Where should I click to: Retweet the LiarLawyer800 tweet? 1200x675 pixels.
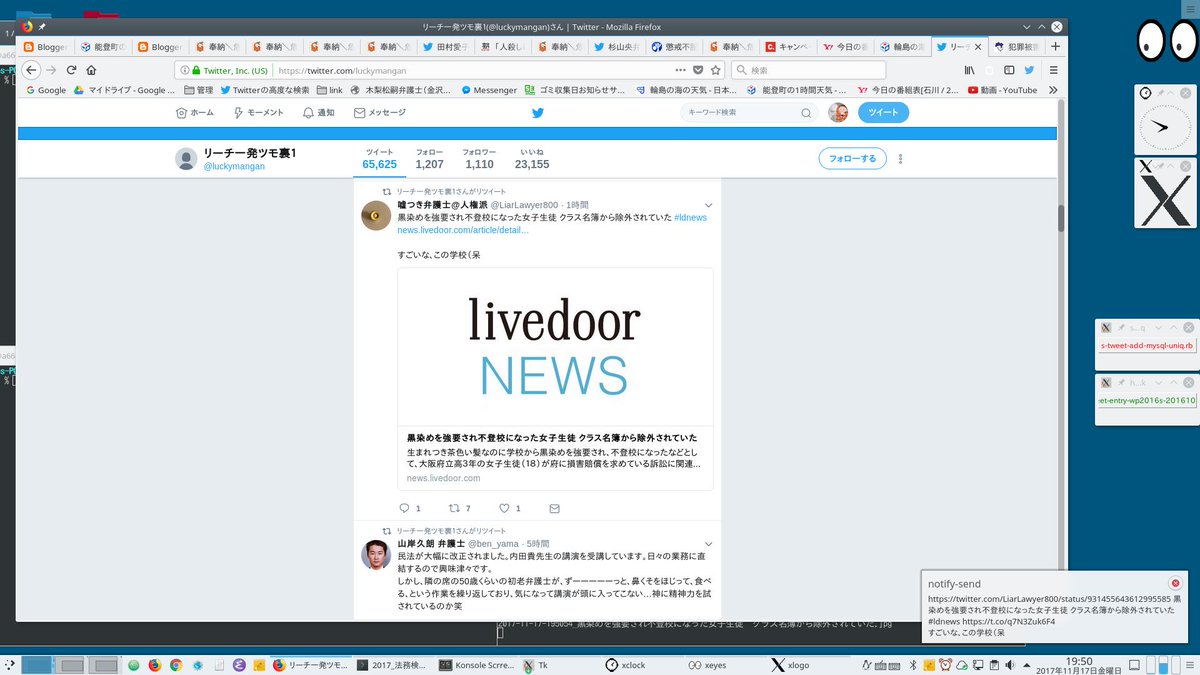[452, 508]
